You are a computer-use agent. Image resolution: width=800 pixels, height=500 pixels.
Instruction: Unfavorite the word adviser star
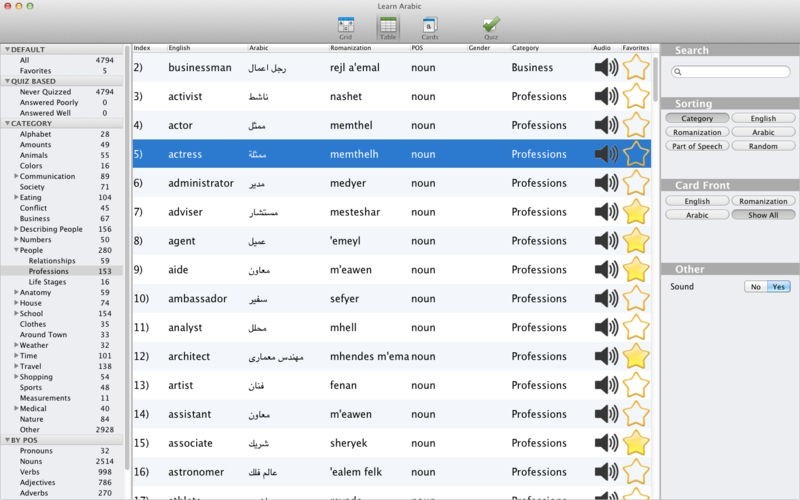click(x=636, y=212)
